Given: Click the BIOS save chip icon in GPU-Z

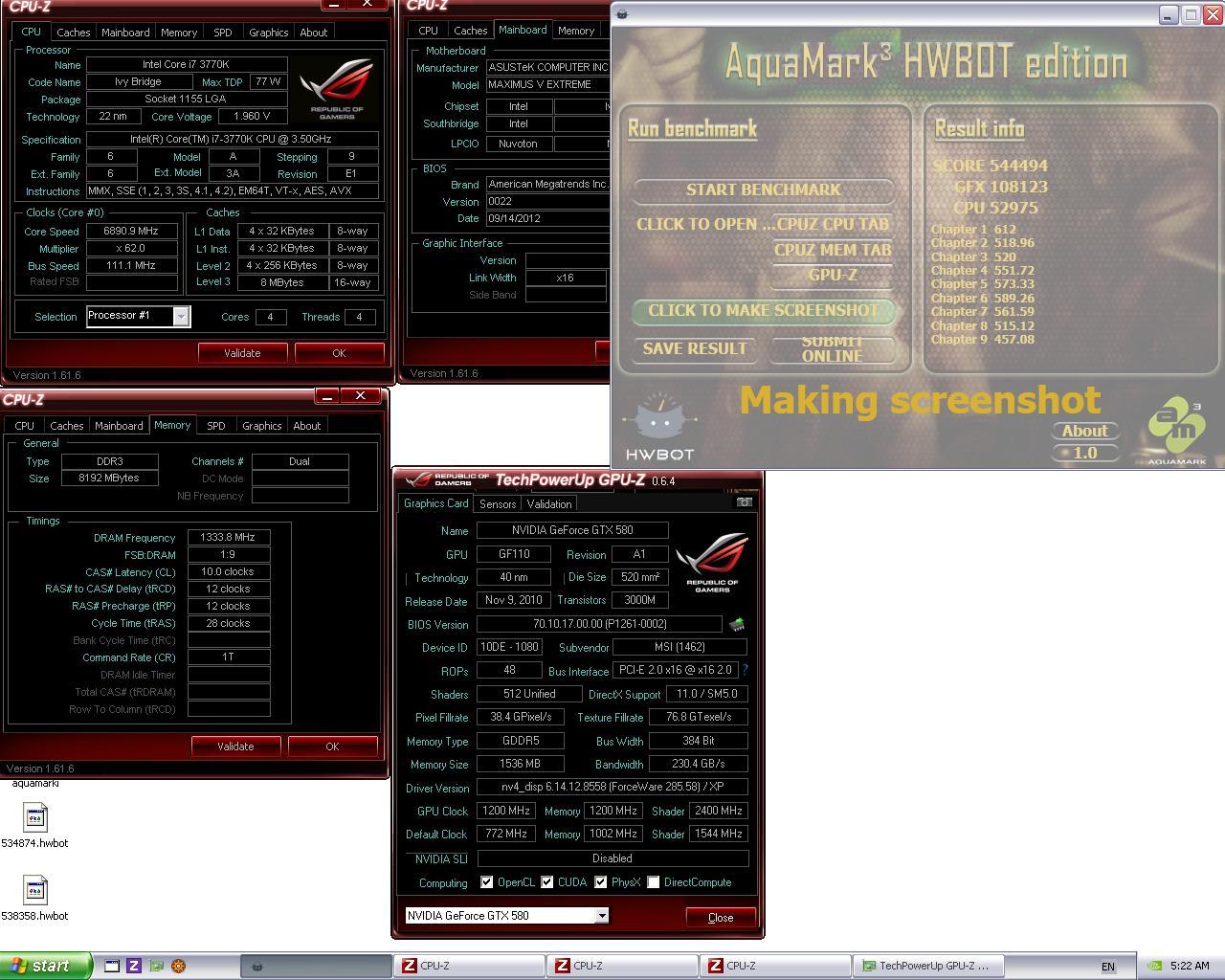Looking at the screenshot, I should tap(737, 624).
